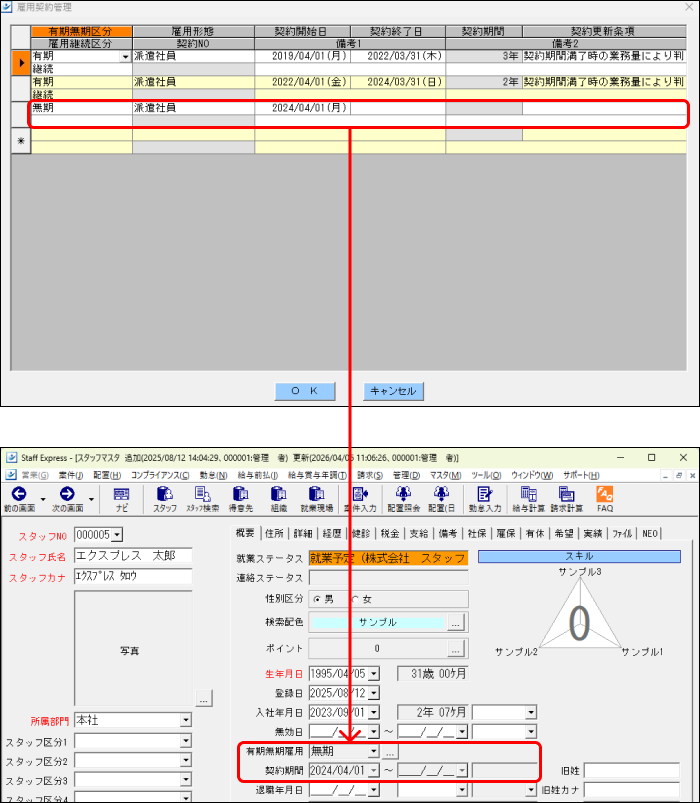Click the … button beside ポイント

455,648
